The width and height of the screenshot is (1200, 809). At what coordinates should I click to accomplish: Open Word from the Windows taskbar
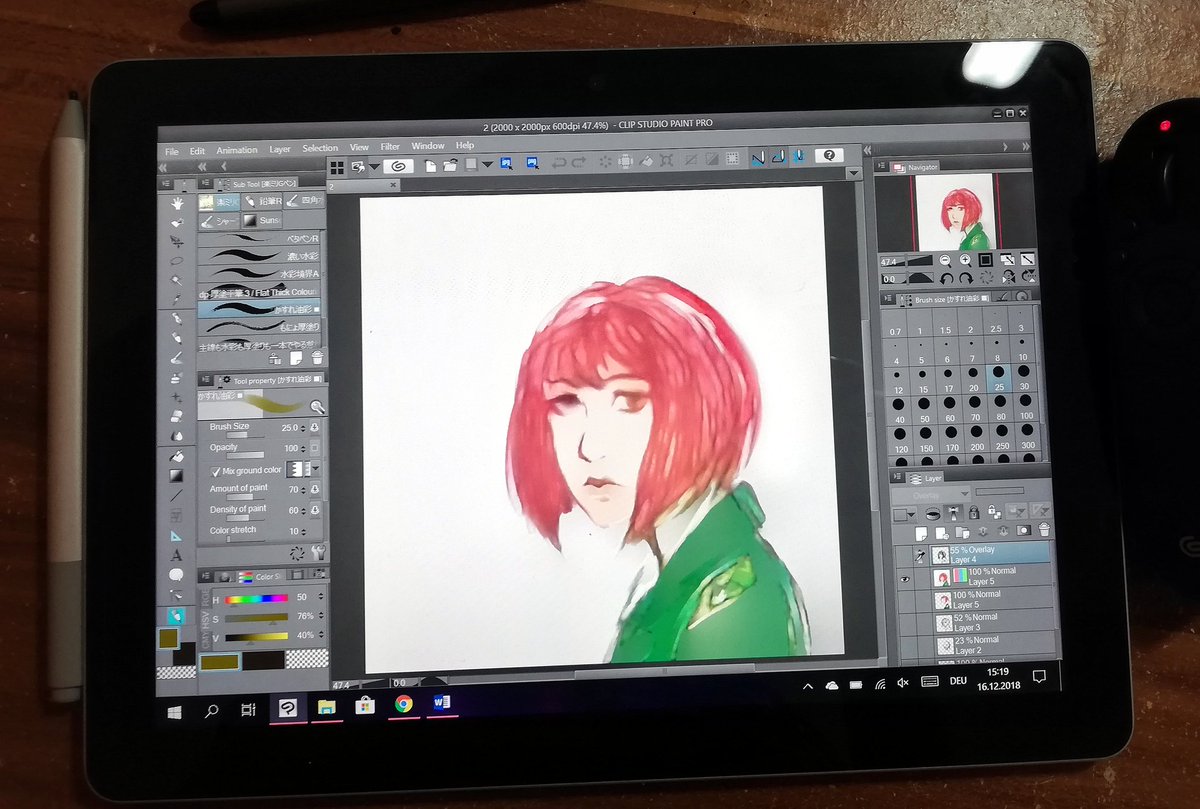coord(441,703)
